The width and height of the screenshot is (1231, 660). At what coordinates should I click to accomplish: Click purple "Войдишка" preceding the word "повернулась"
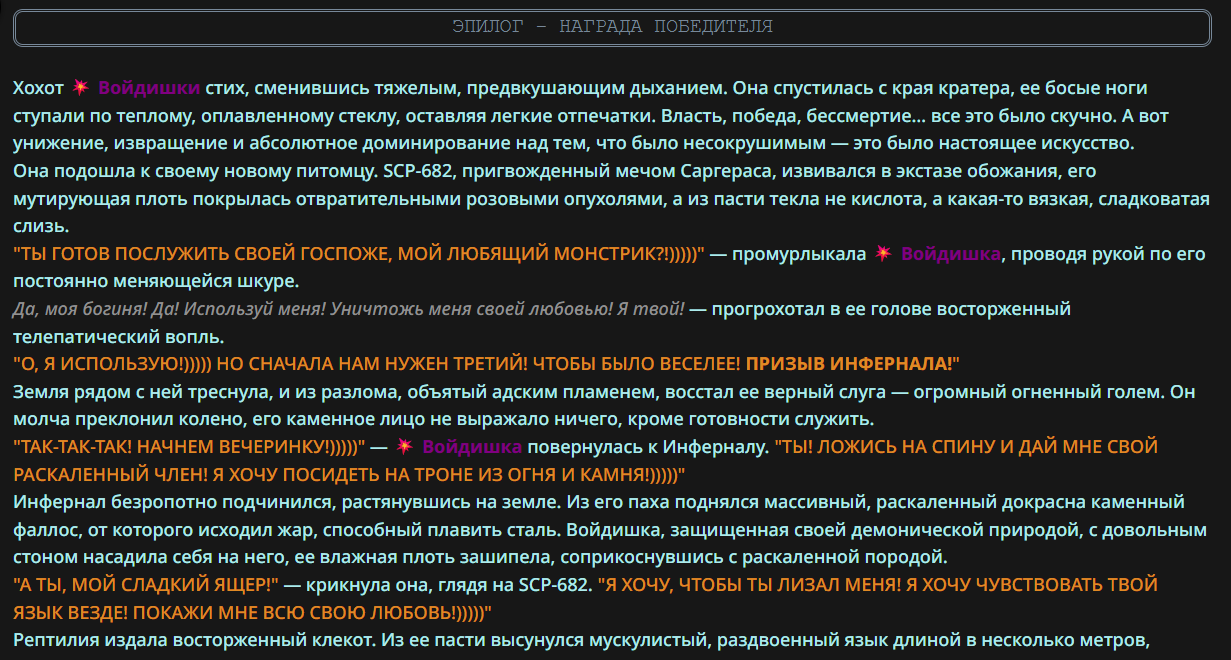[472, 446]
